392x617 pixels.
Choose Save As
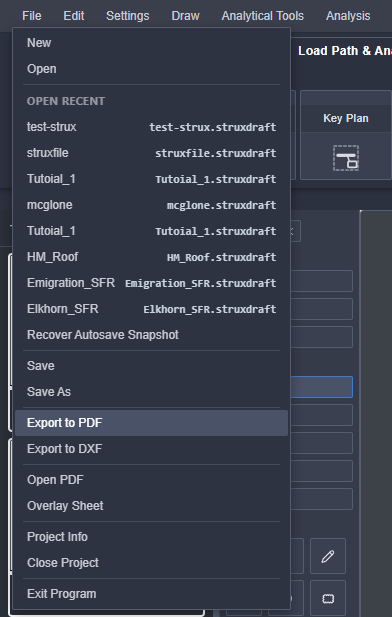click(x=152, y=392)
